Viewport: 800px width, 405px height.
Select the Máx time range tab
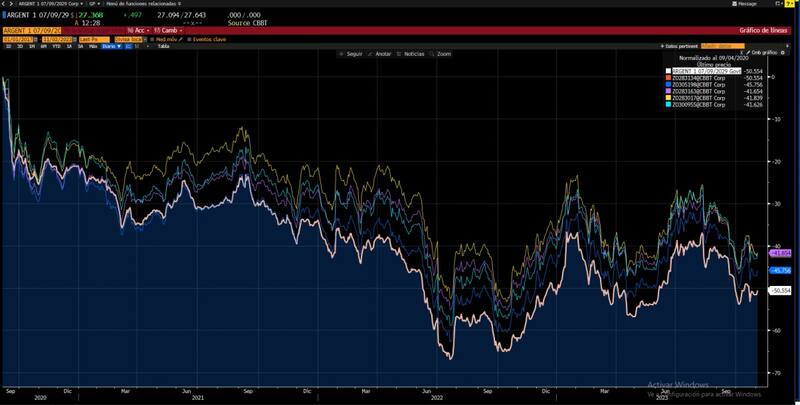(93, 46)
